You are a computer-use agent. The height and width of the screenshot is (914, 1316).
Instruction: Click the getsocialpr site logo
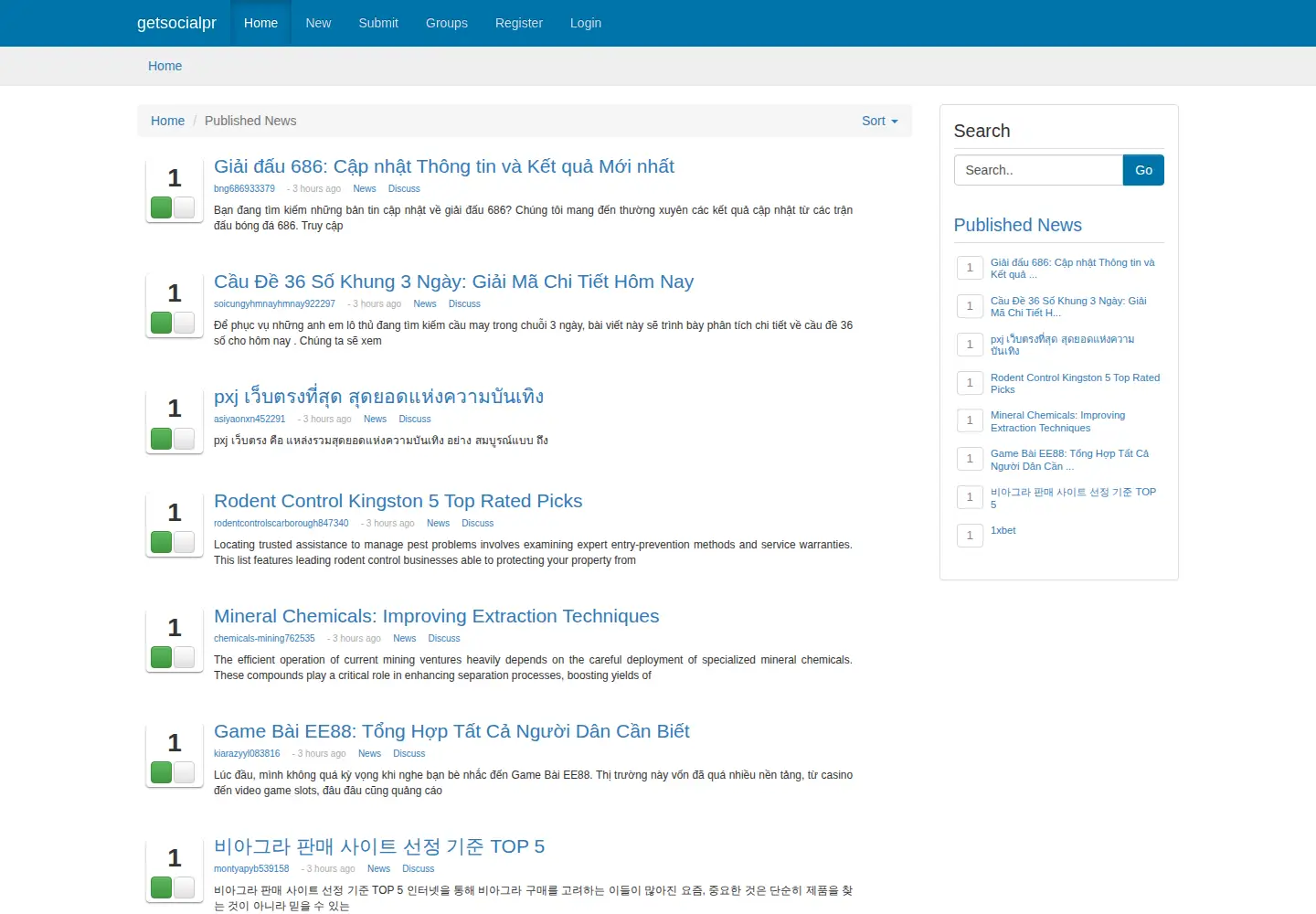[176, 23]
